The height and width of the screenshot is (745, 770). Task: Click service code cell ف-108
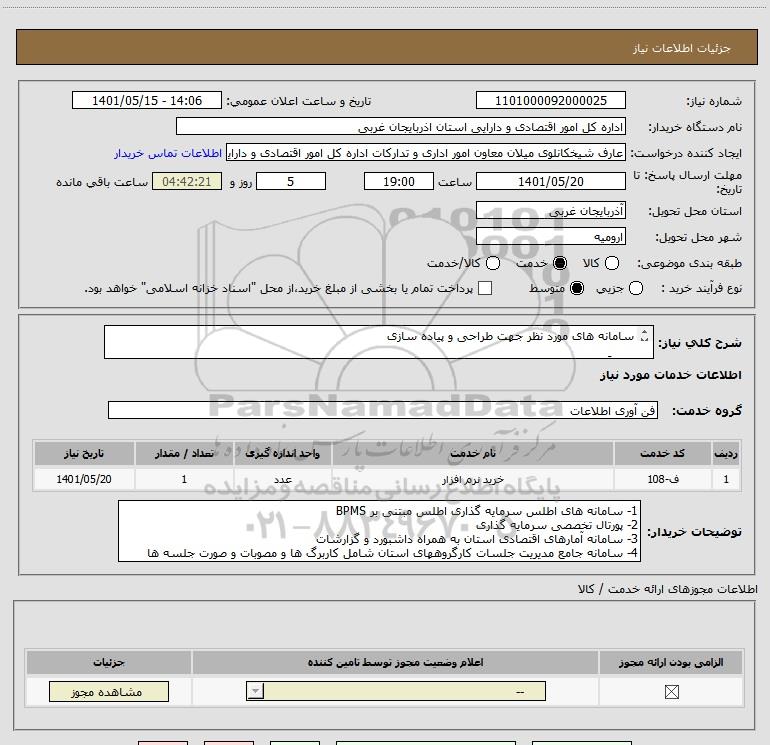(662, 479)
